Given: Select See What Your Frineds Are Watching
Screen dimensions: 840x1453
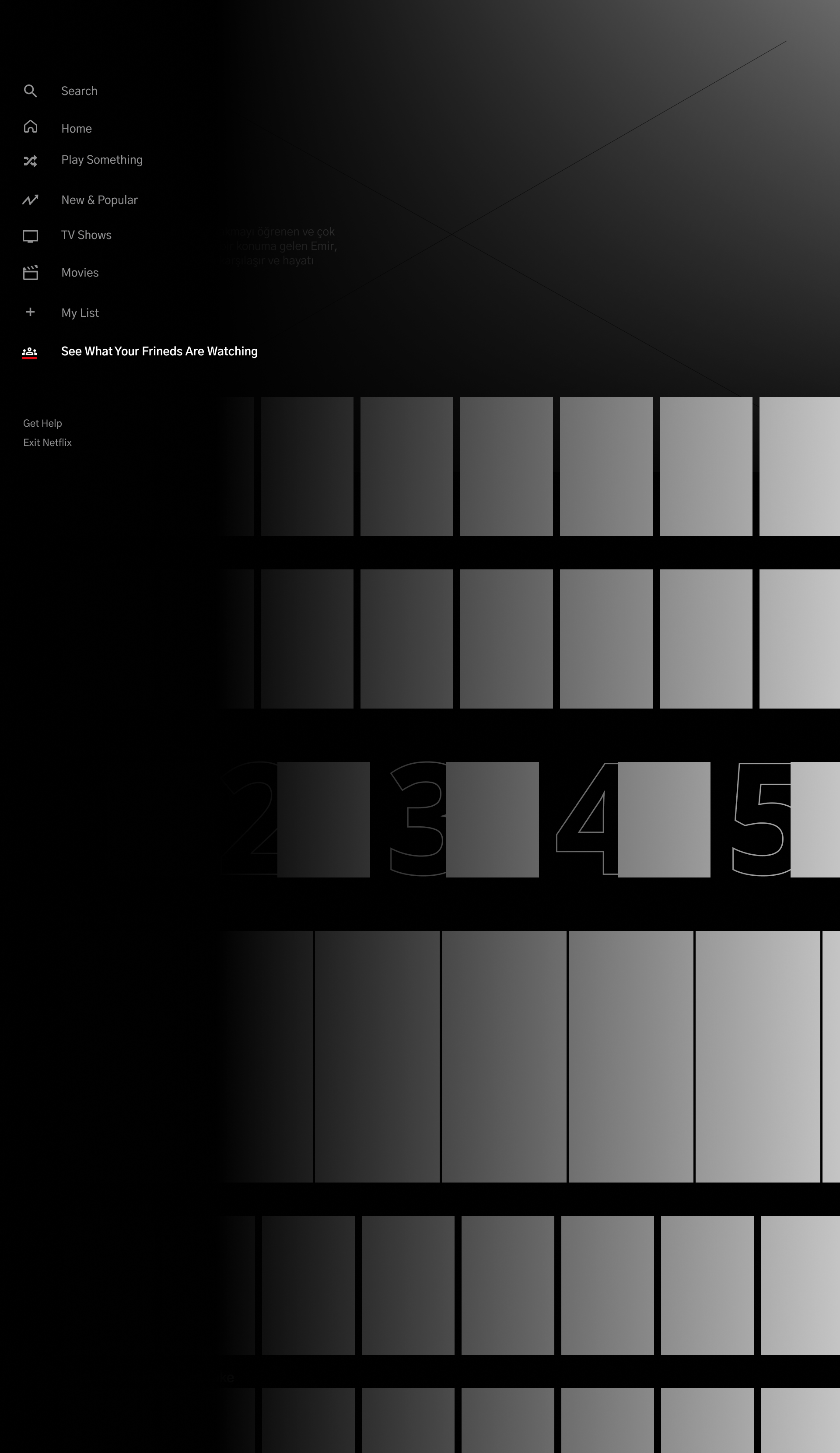Looking at the screenshot, I should pyautogui.click(x=159, y=351).
